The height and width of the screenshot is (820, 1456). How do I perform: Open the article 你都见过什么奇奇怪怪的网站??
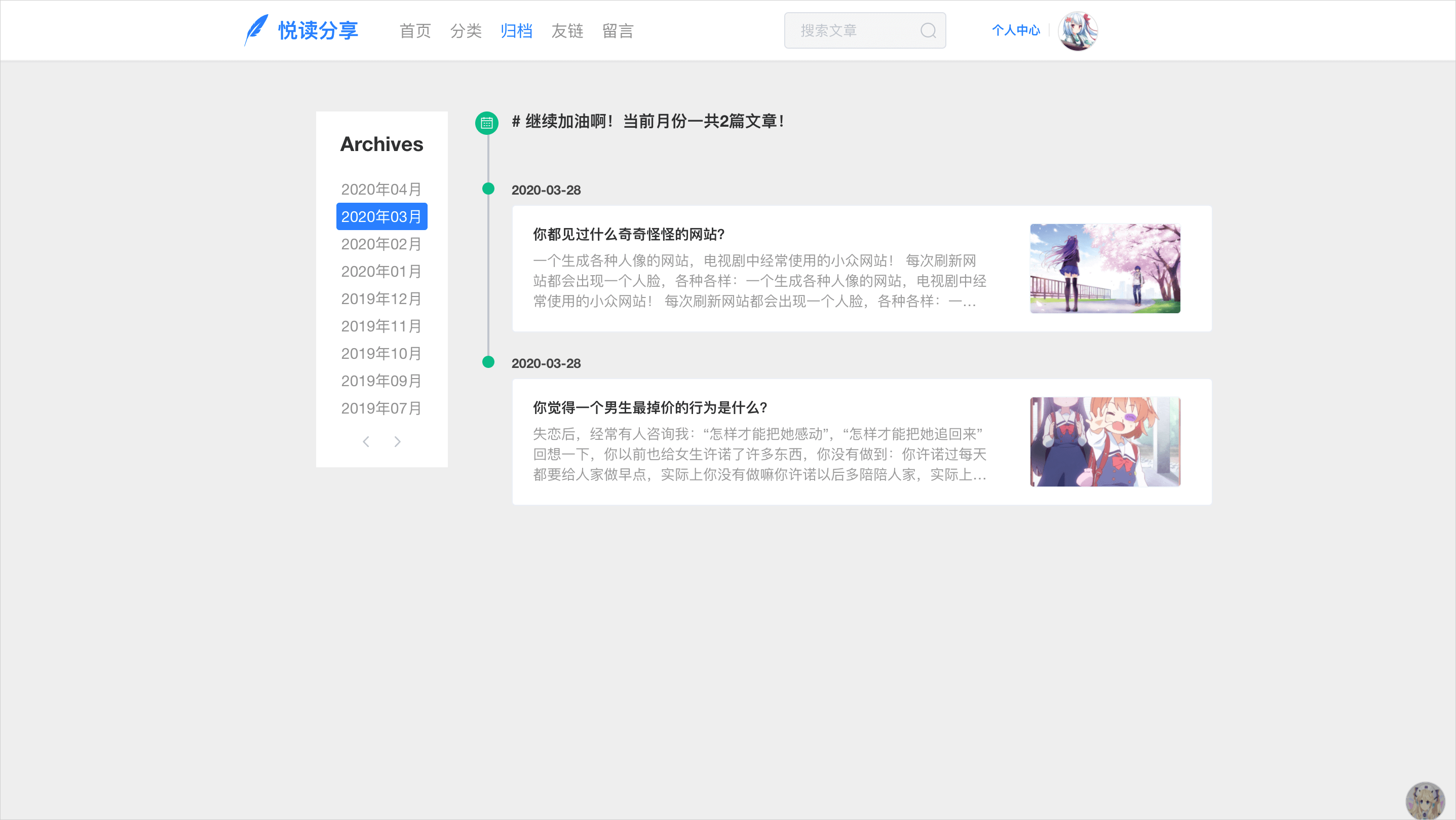[629, 234]
